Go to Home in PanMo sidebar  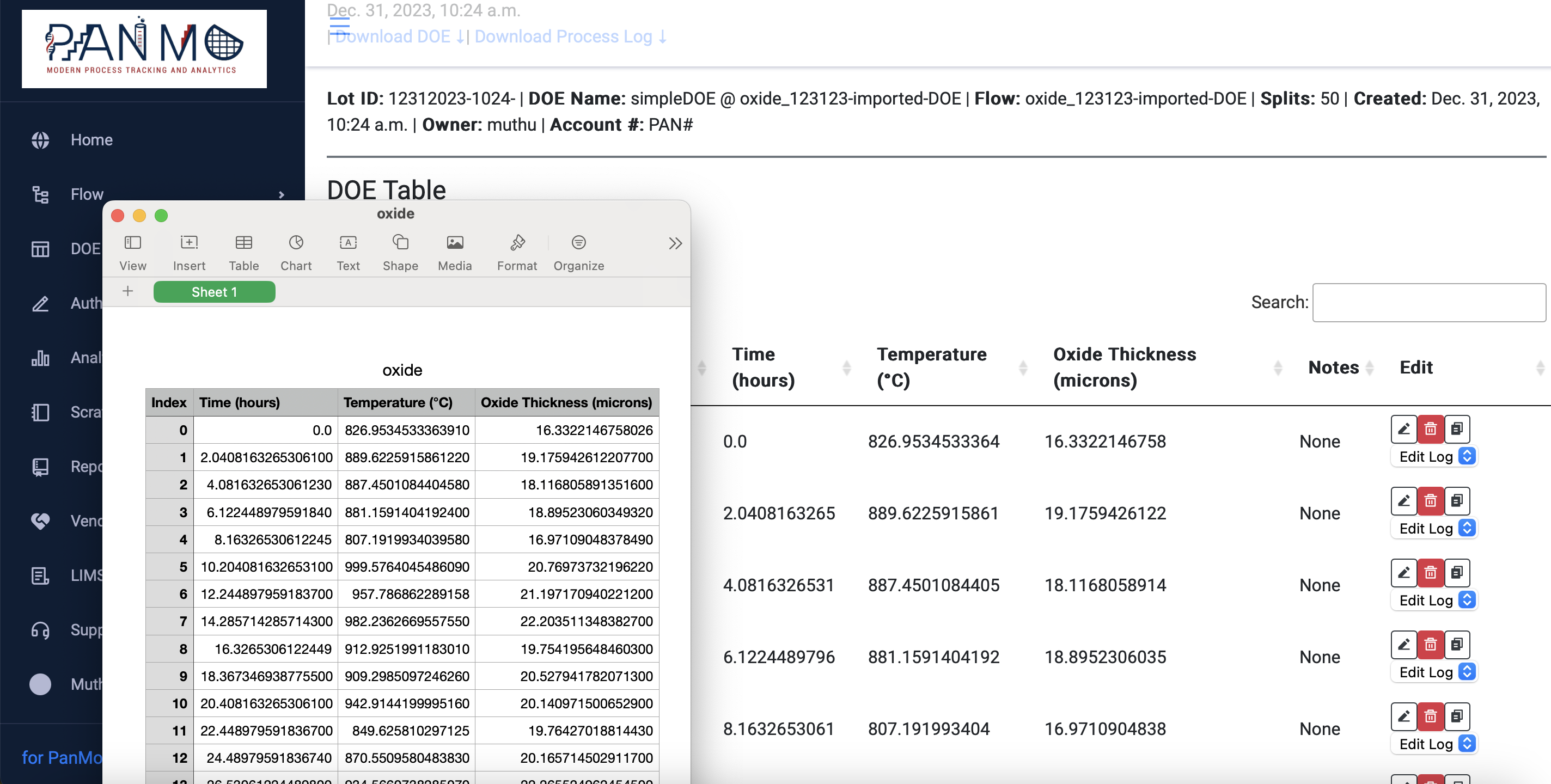[x=91, y=140]
